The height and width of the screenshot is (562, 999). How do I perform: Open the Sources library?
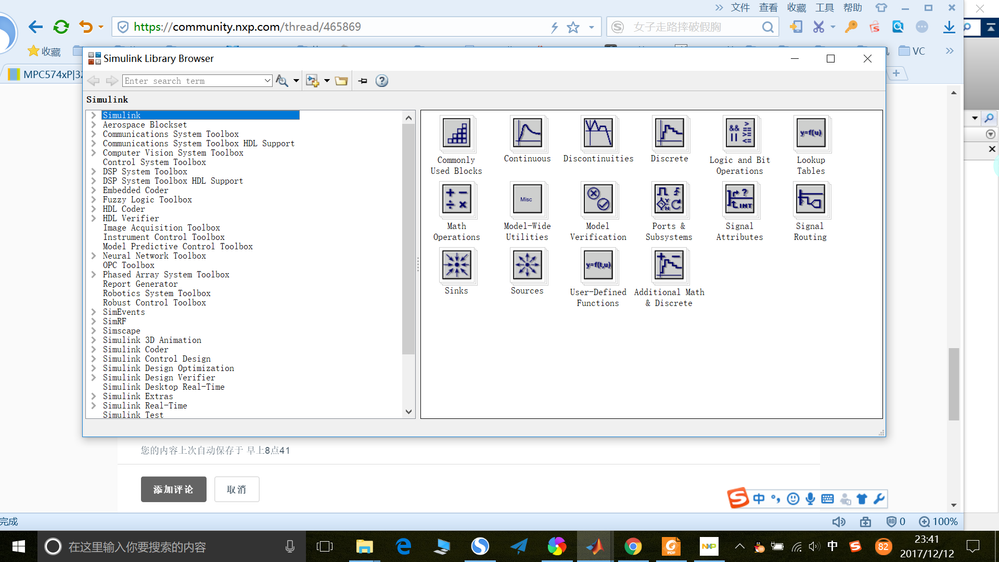pyautogui.click(x=527, y=265)
